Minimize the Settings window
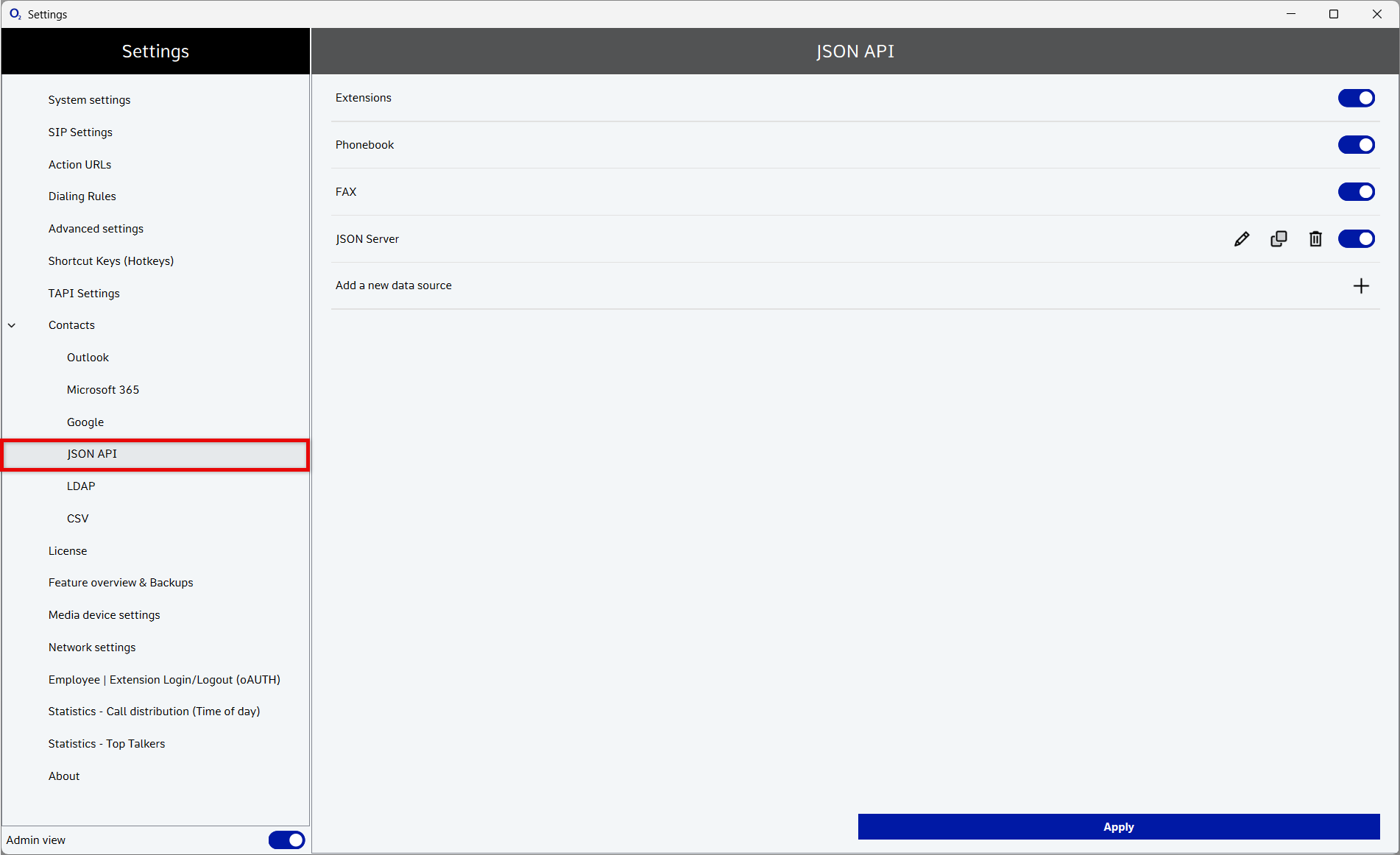This screenshot has width=1400, height=855. [1290, 14]
